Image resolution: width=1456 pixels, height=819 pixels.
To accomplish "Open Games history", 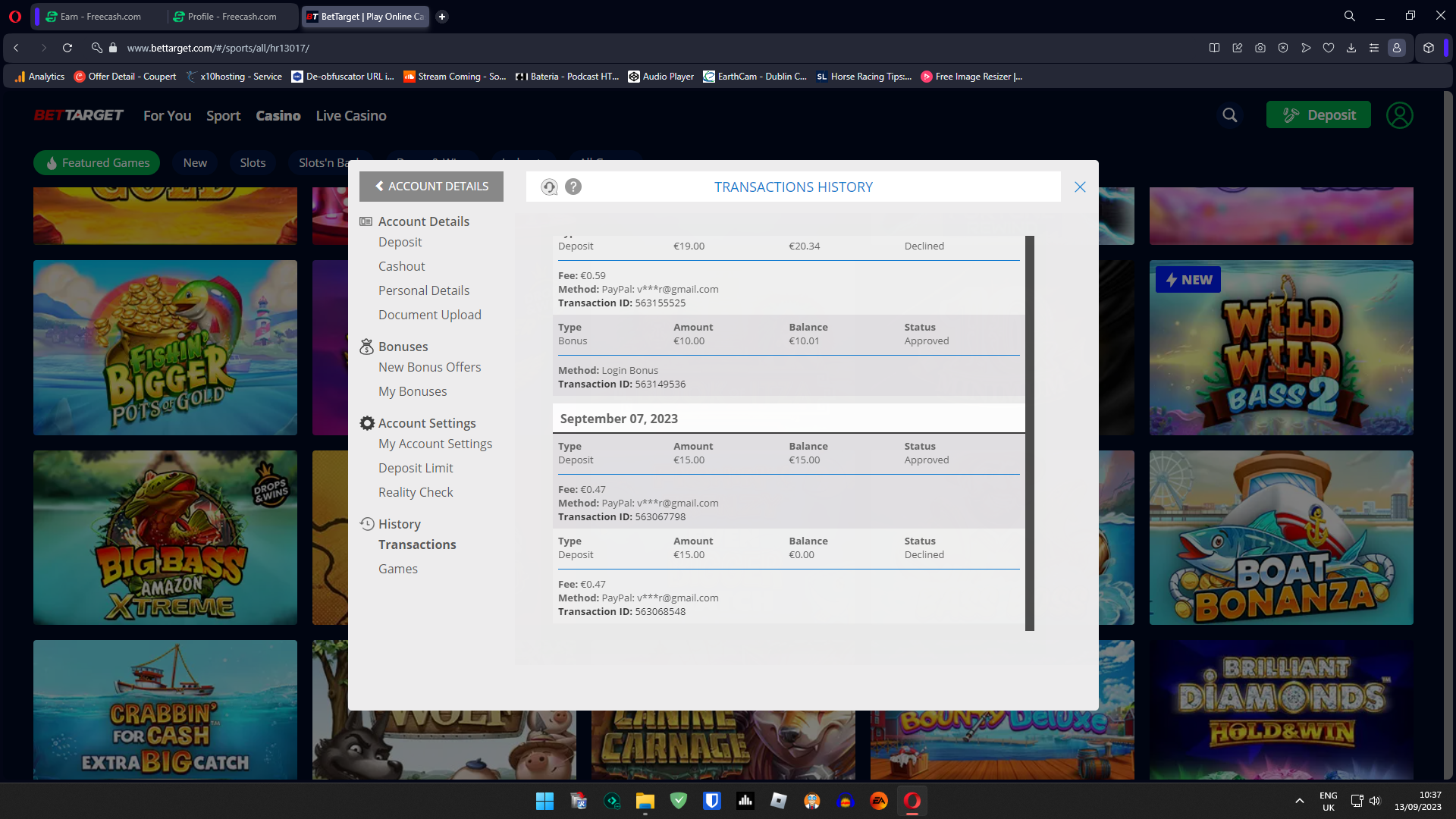I will tap(397, 569).
